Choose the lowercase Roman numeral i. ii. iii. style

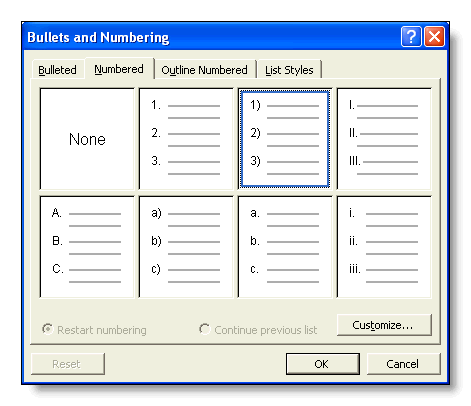384,247
